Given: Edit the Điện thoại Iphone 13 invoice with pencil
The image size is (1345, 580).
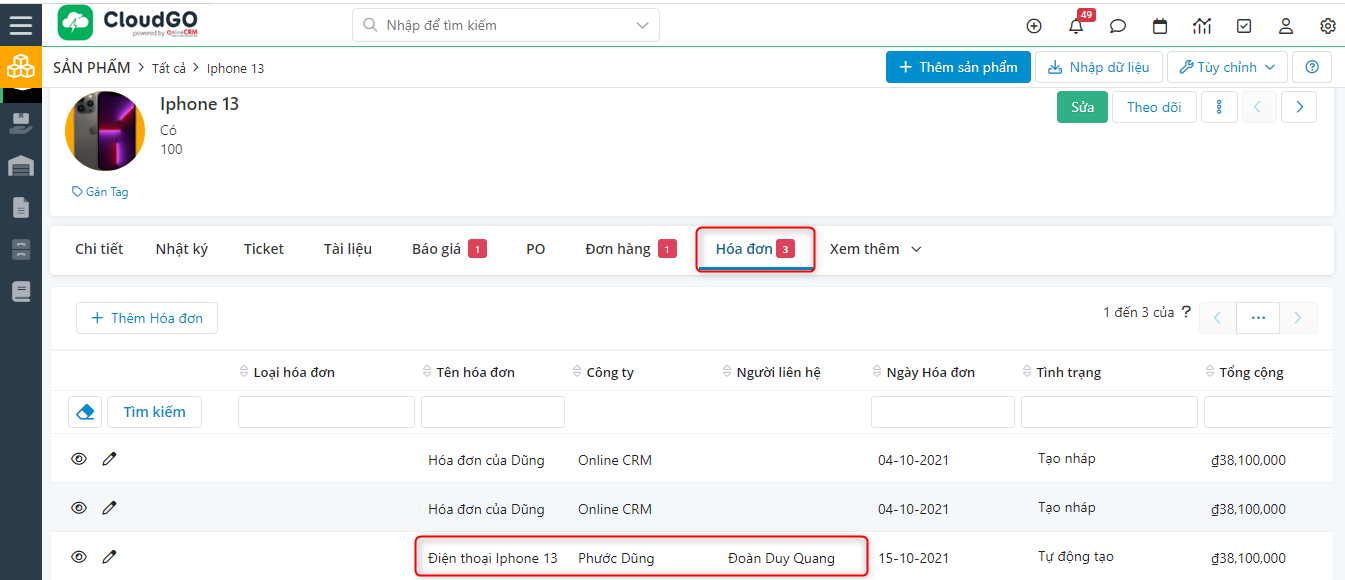Looking at the screenshot, I should point(110,557).
